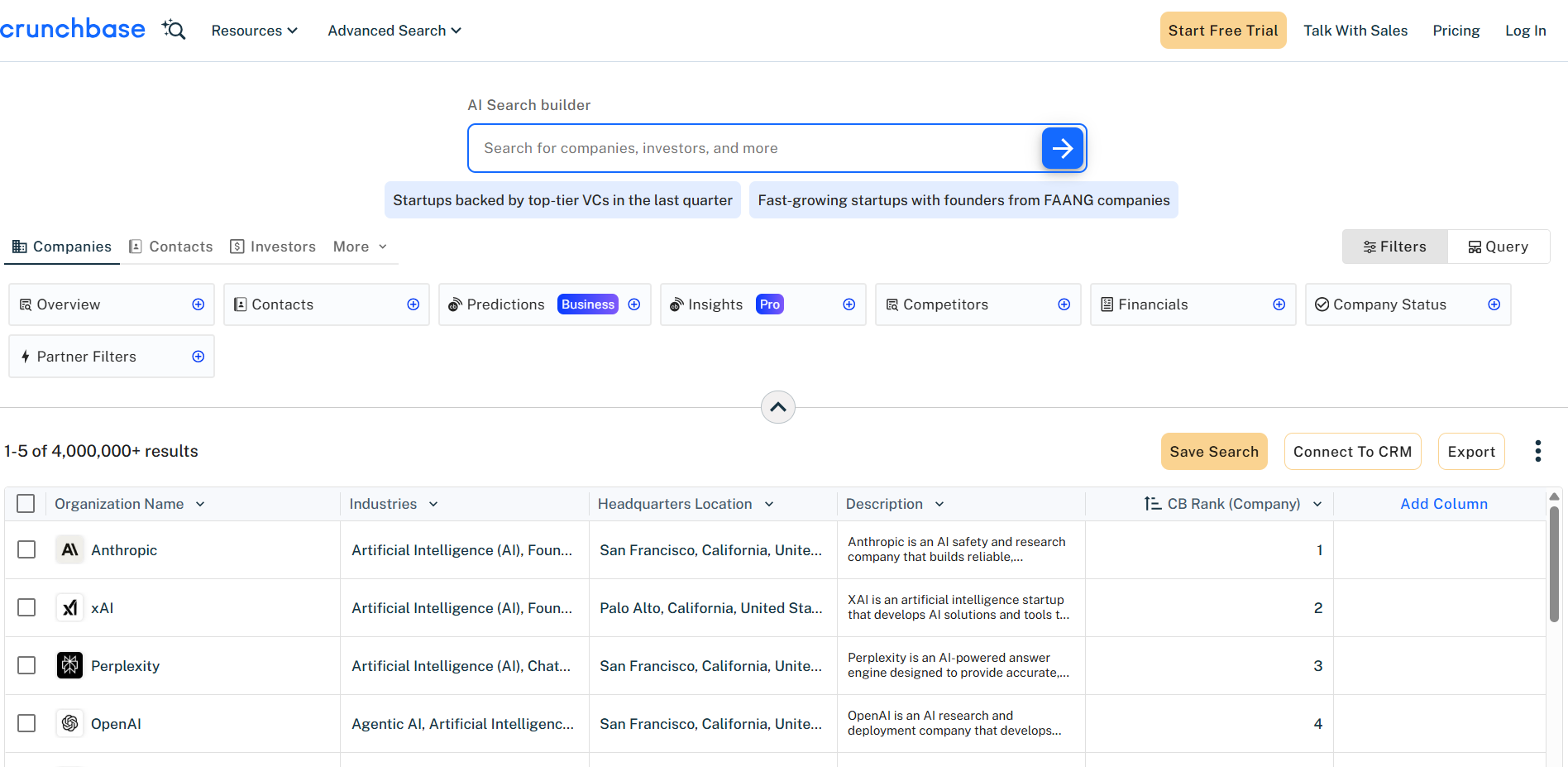This screenshot has height=767, width=1568.
Task: Select the Contacts tab
Action: pos(171,247)
